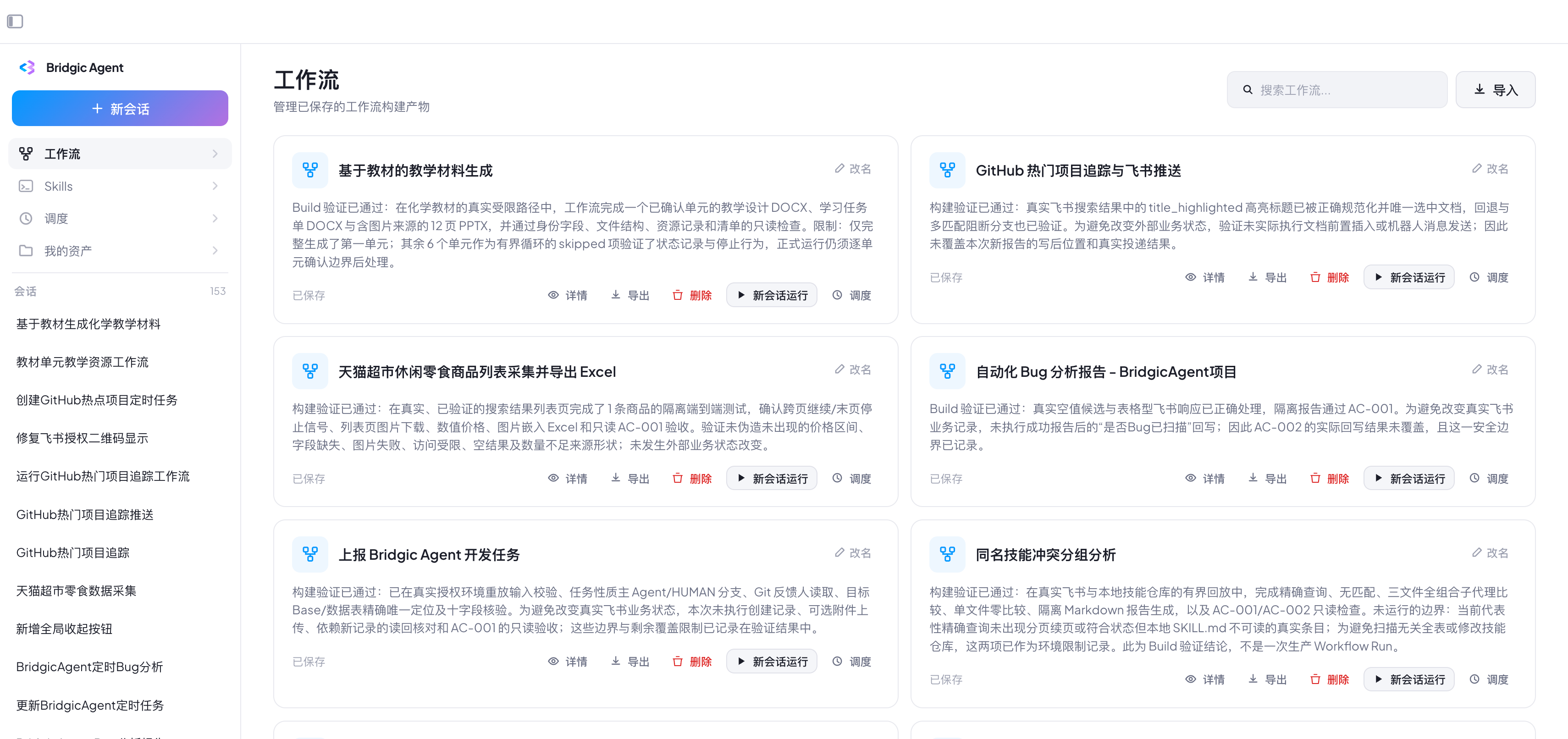Screen dimensions: 1568x739
Task: Start a new conversation with 新会话
Action: 120,108
